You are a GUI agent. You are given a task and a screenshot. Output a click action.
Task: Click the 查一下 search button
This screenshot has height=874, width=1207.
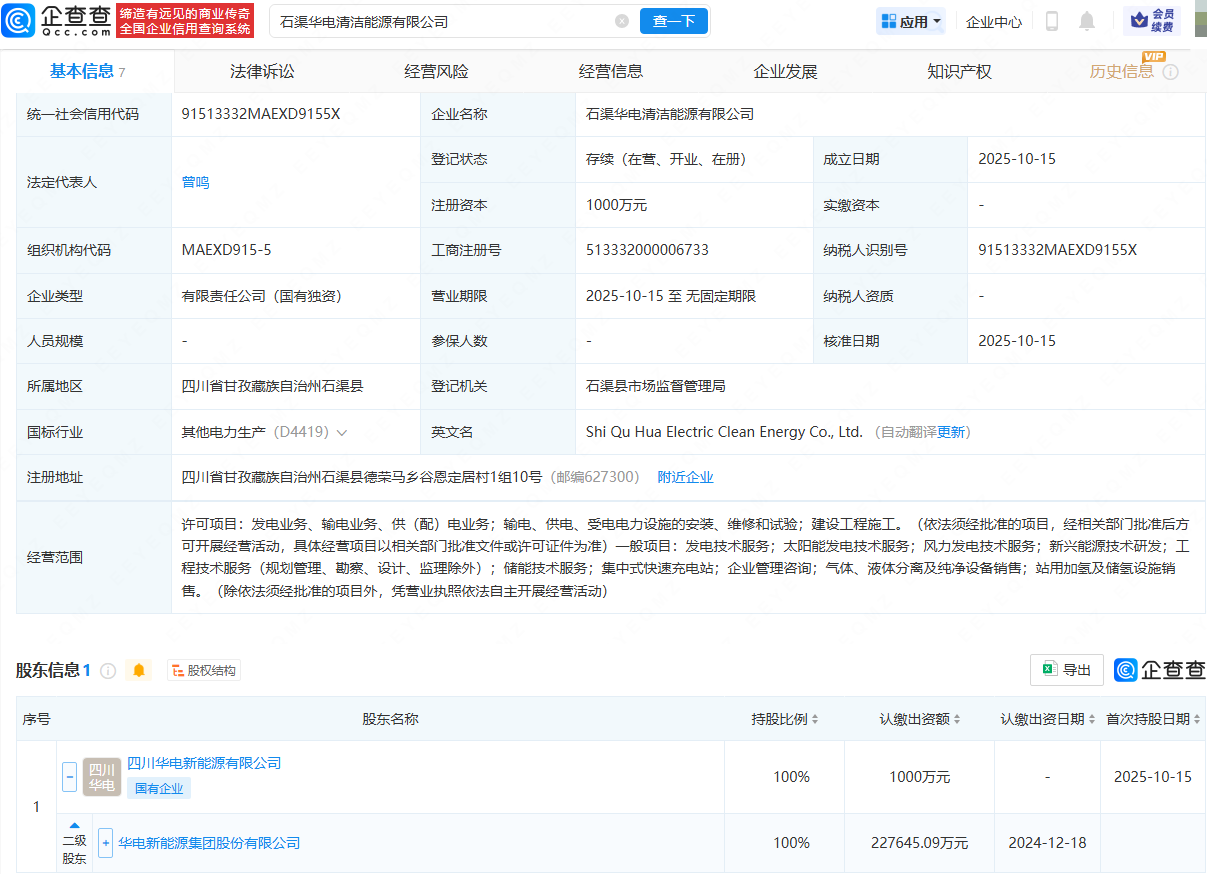tap(673, 21)
